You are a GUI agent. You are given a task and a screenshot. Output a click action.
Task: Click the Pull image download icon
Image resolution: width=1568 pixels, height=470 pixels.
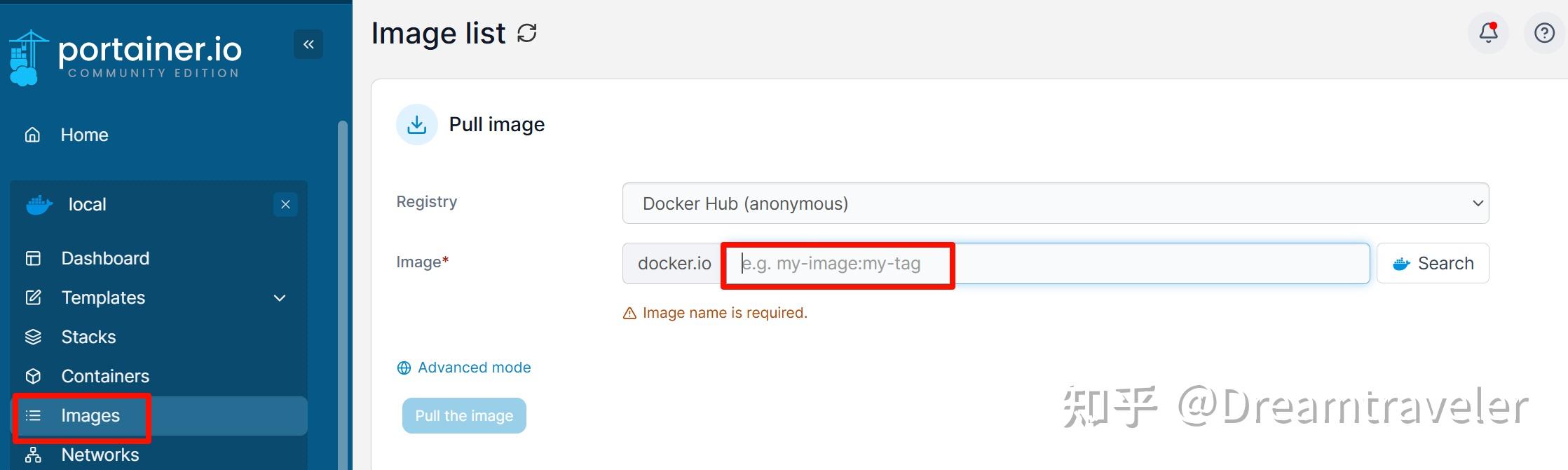(417, 125)
